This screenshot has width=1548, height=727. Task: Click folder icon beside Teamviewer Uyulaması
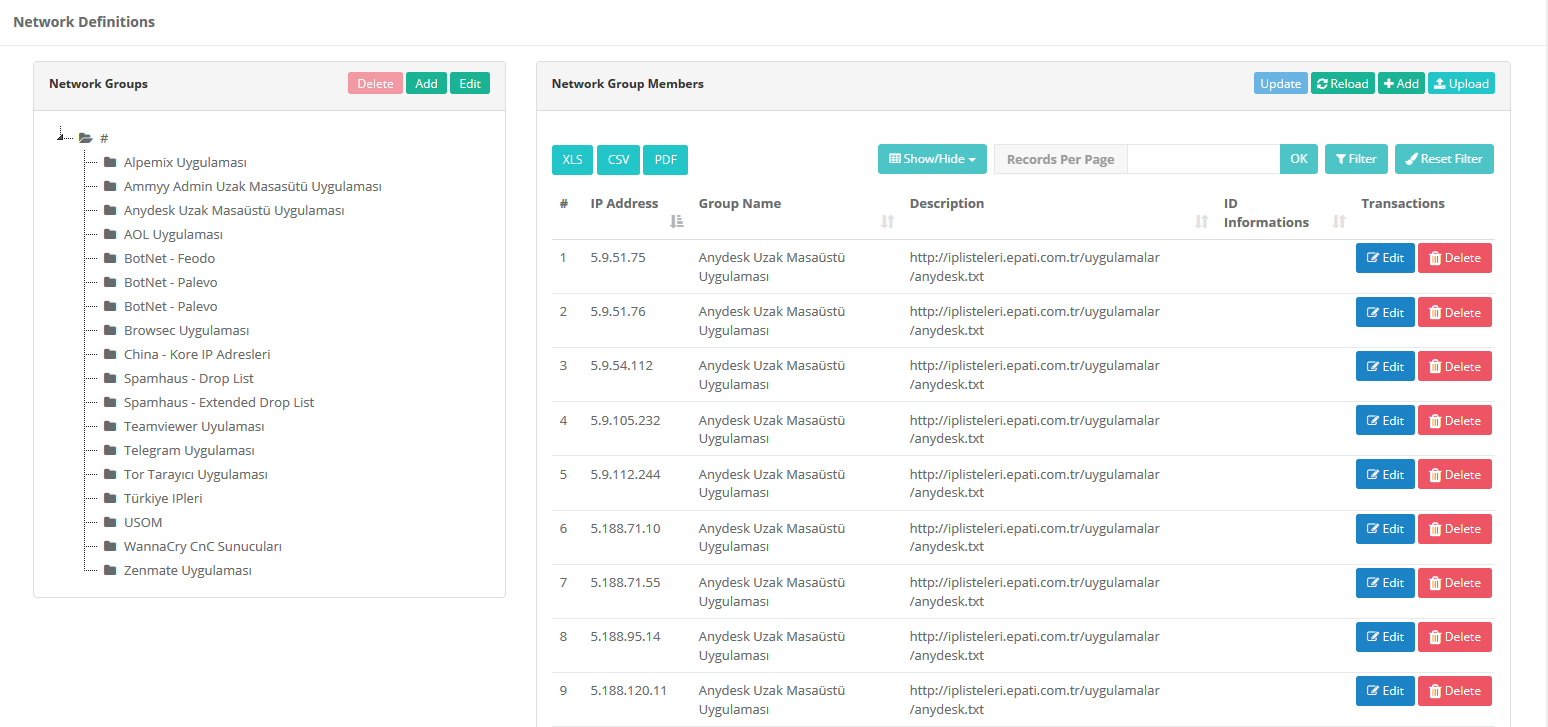(x=110, y=426)
